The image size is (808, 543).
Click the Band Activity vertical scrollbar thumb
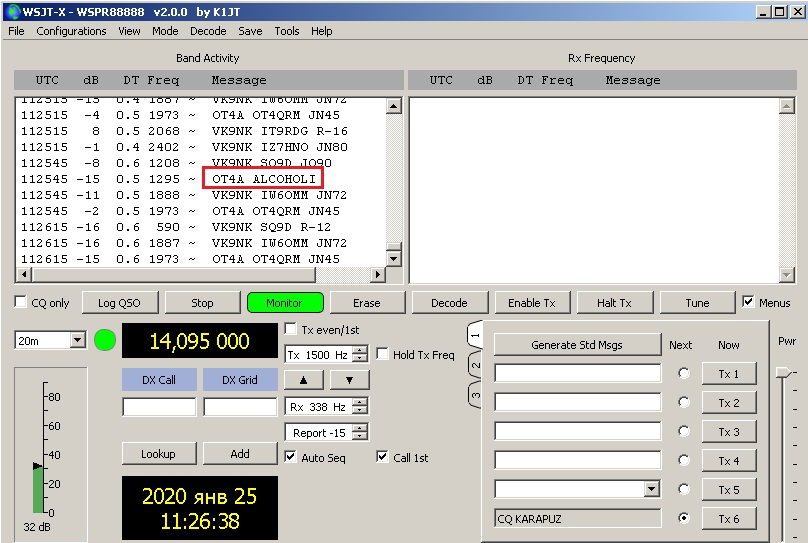tap(394, 246)
